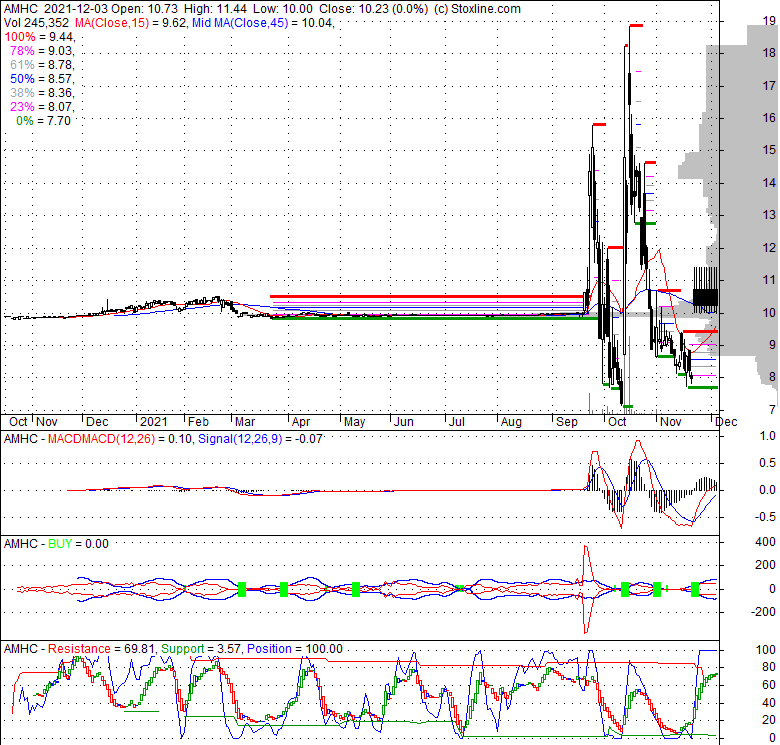
Task: Click the first green buy signal marker near March
Action: click(x=242, y=589)
